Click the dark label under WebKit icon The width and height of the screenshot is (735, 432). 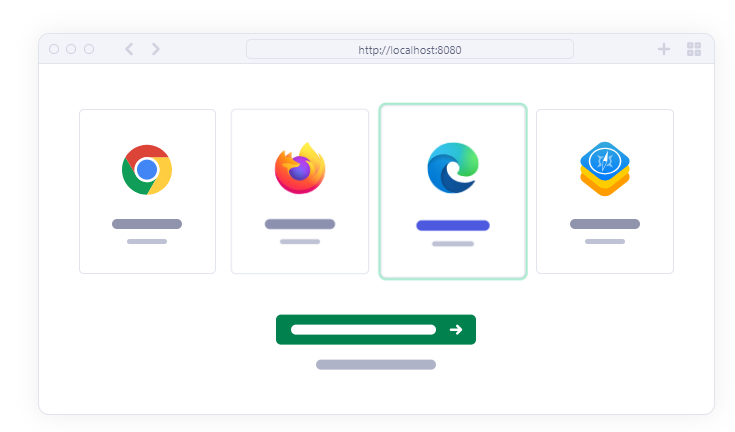coord(604,224)
